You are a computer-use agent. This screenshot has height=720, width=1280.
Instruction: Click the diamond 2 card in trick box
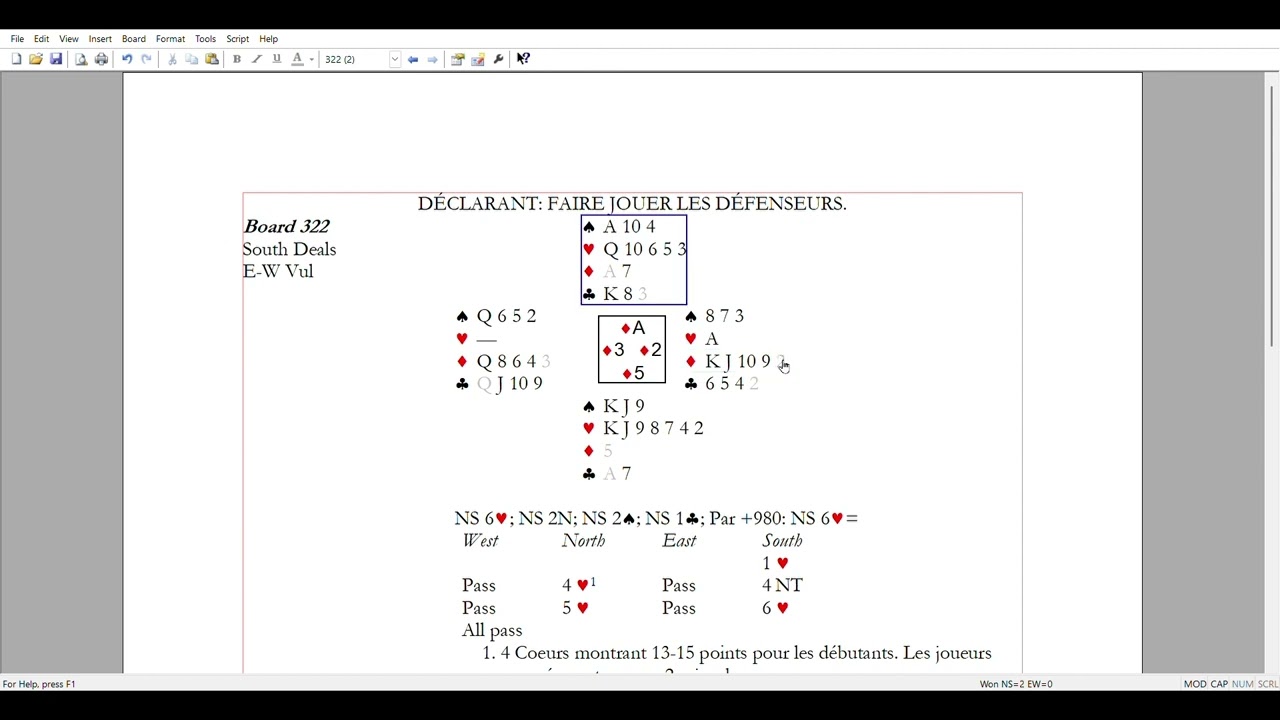tap(650, 350)
